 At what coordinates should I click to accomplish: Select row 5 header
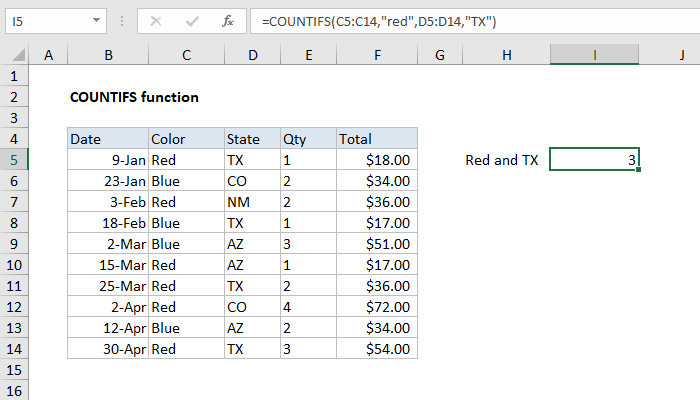coord(14,159)
